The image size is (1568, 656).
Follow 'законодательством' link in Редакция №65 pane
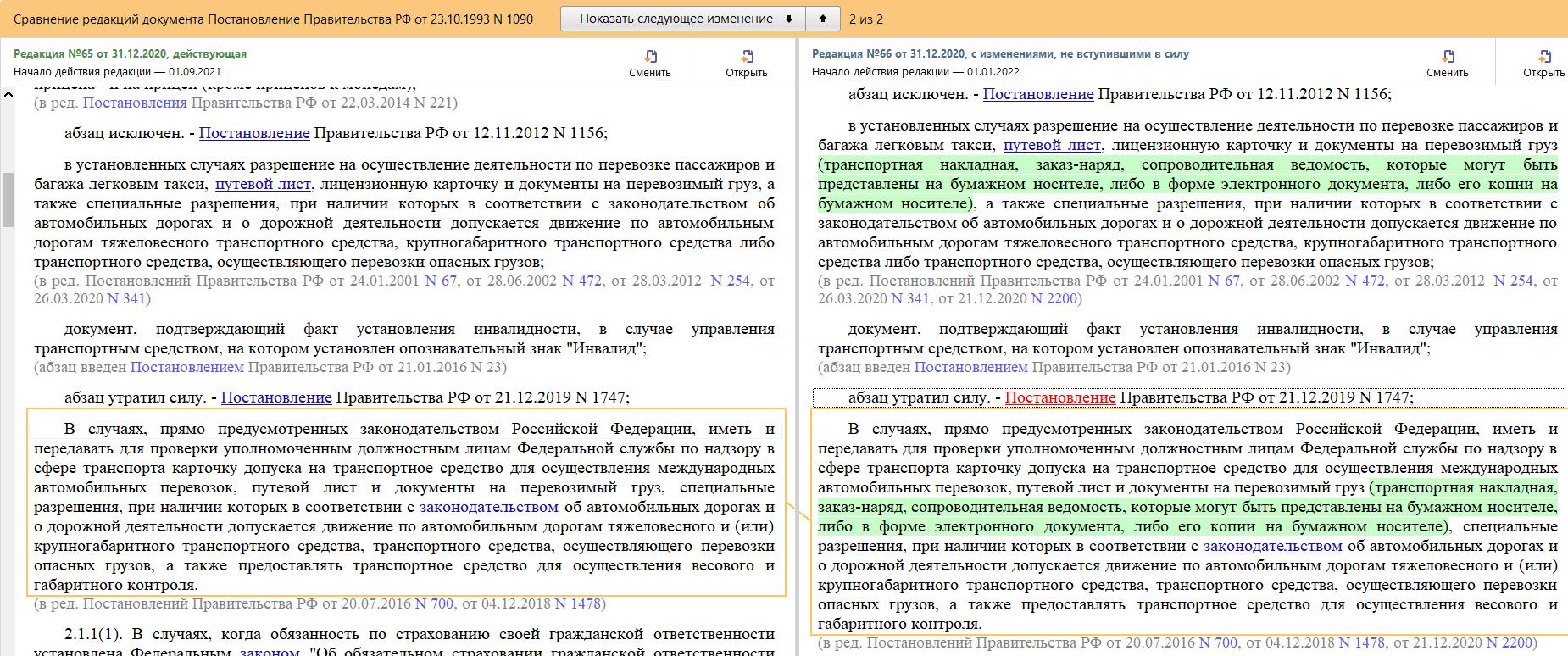click(489, 507)
